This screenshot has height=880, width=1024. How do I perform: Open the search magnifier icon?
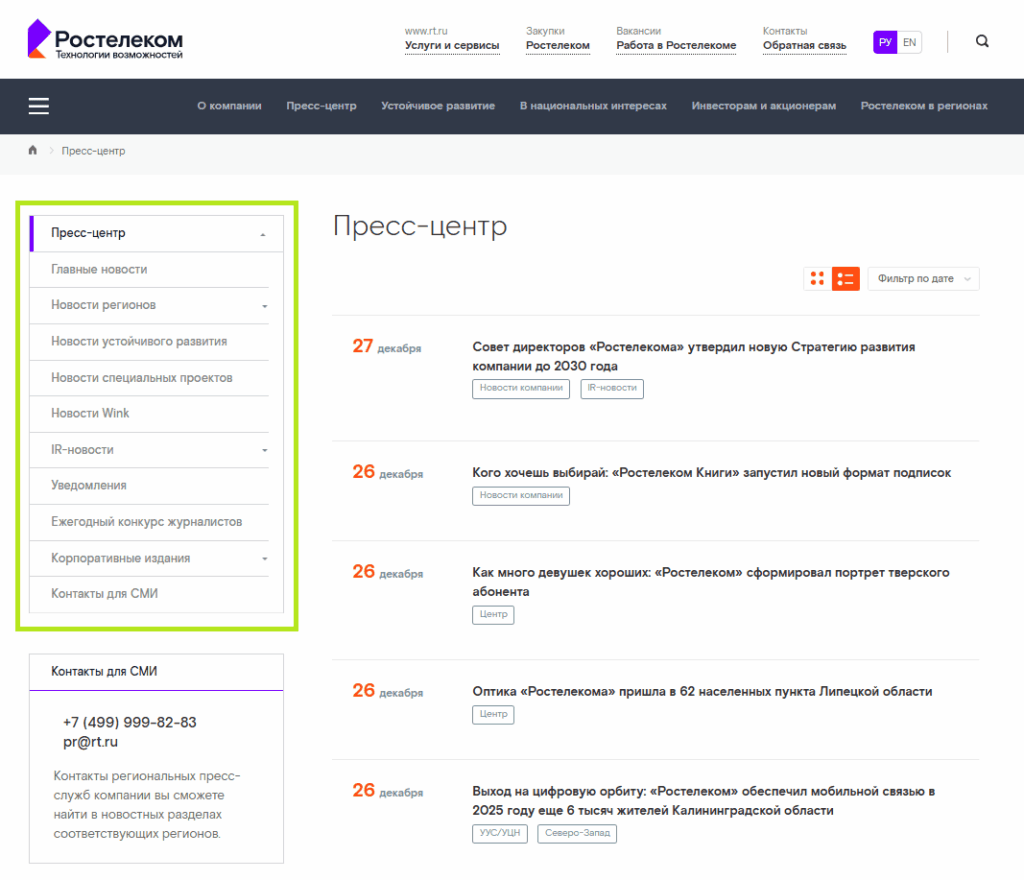[x=982, y=42]
